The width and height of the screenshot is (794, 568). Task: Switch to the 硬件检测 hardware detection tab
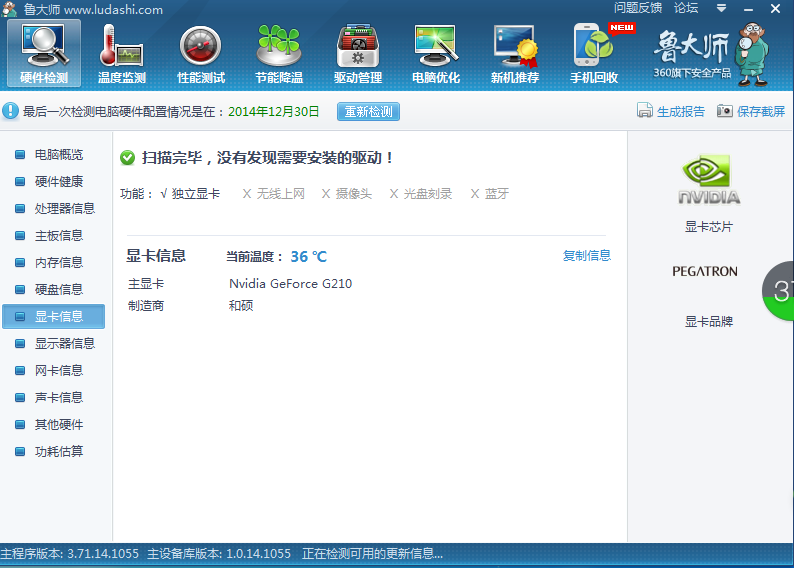tap(44, 54)
